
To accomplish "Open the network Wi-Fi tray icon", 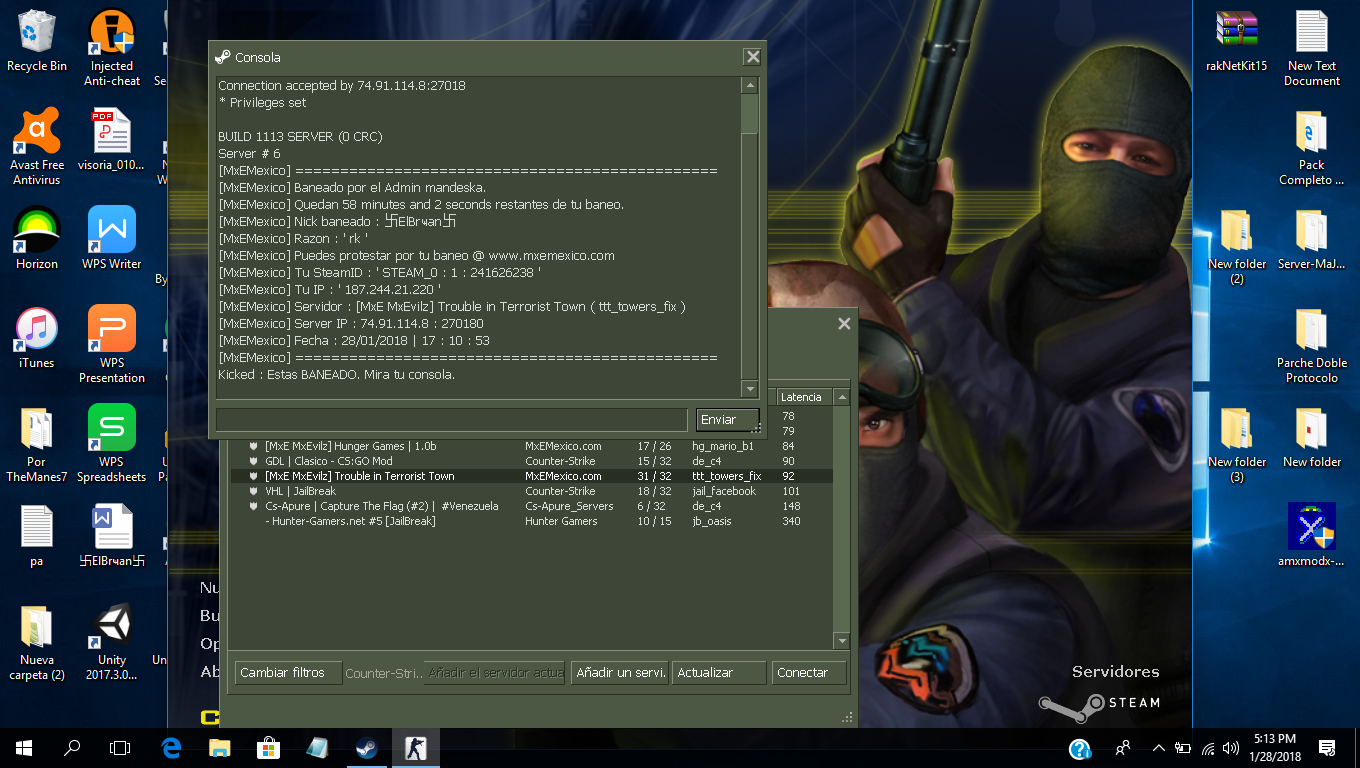I will point(1208,748).
